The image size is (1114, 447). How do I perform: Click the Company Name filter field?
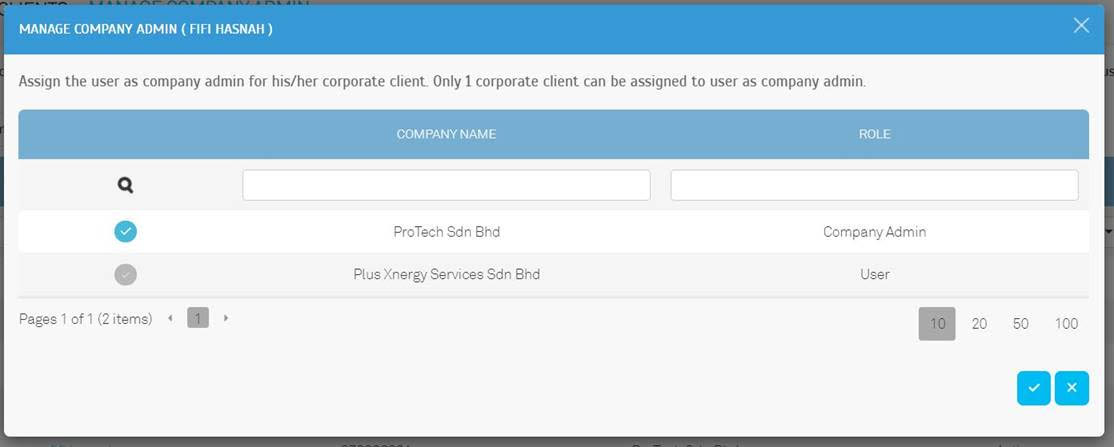[446, 185]
